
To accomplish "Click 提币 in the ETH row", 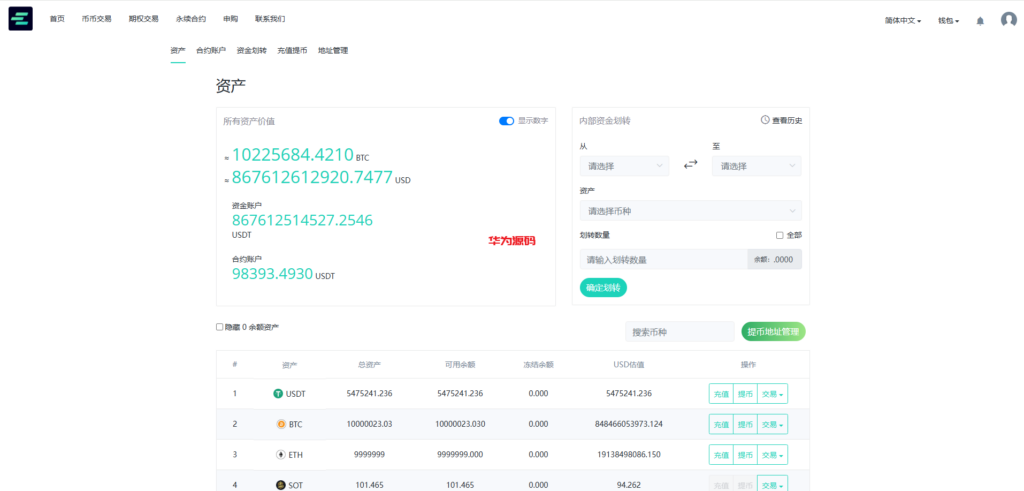I will pyautogui.click(x=745, y=455).
